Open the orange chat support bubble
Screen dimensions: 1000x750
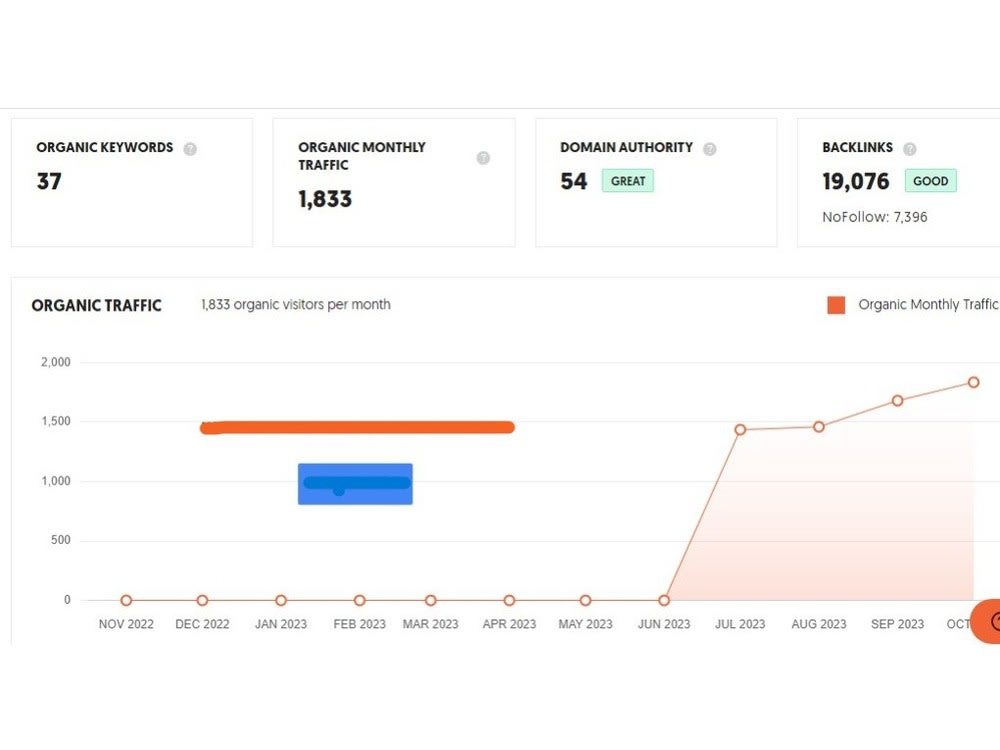(986, 621)
